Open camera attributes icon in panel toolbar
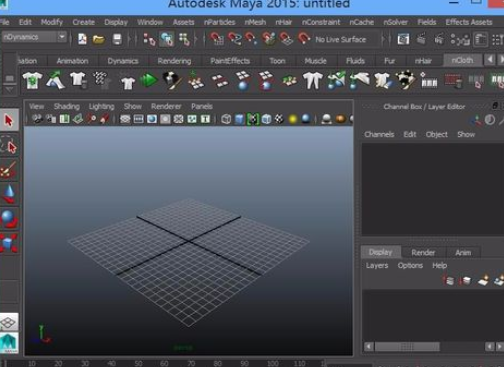This screenshot has height=367, width=504. coord(51,119)
